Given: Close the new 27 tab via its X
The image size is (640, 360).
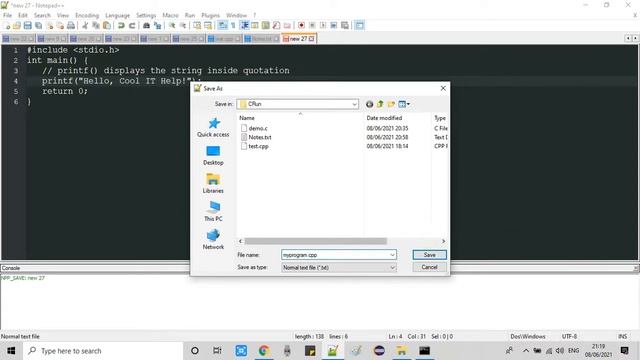Looking at the screenshot, I should click(311, 38).
